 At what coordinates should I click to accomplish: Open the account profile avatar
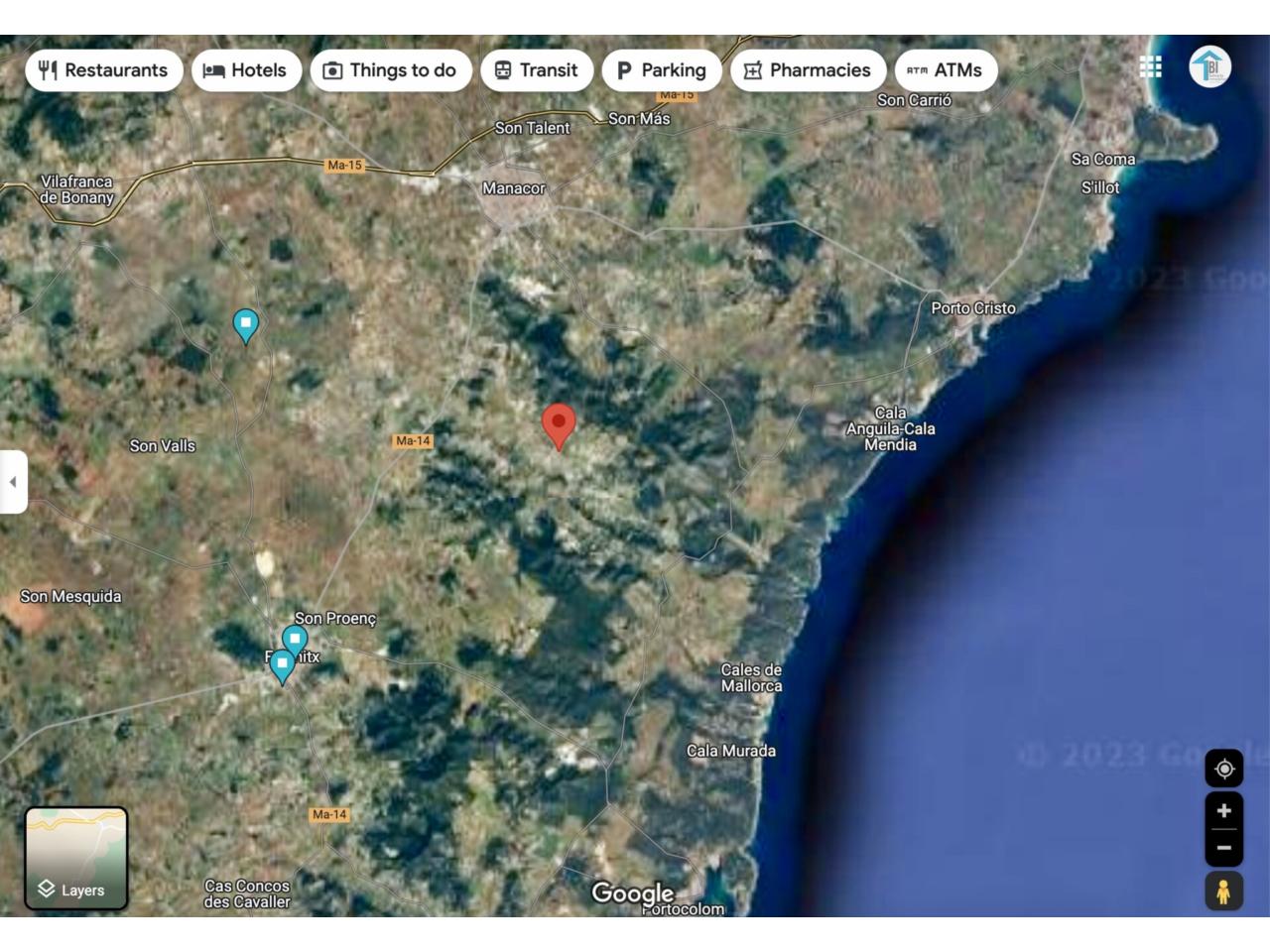(1210, 66)
